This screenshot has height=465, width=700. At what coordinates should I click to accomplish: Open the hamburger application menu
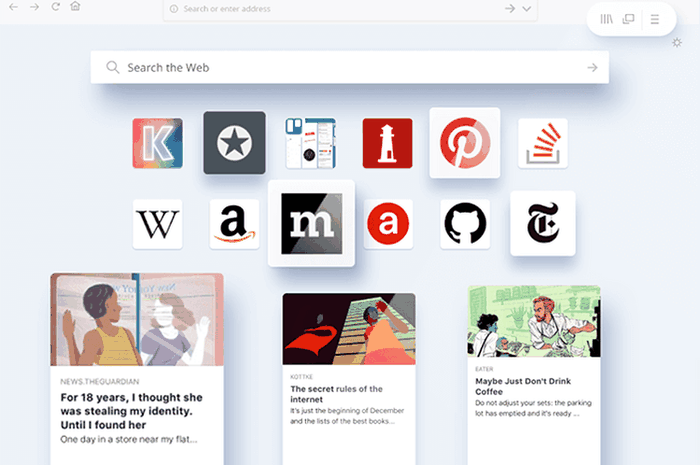[655, 19]
